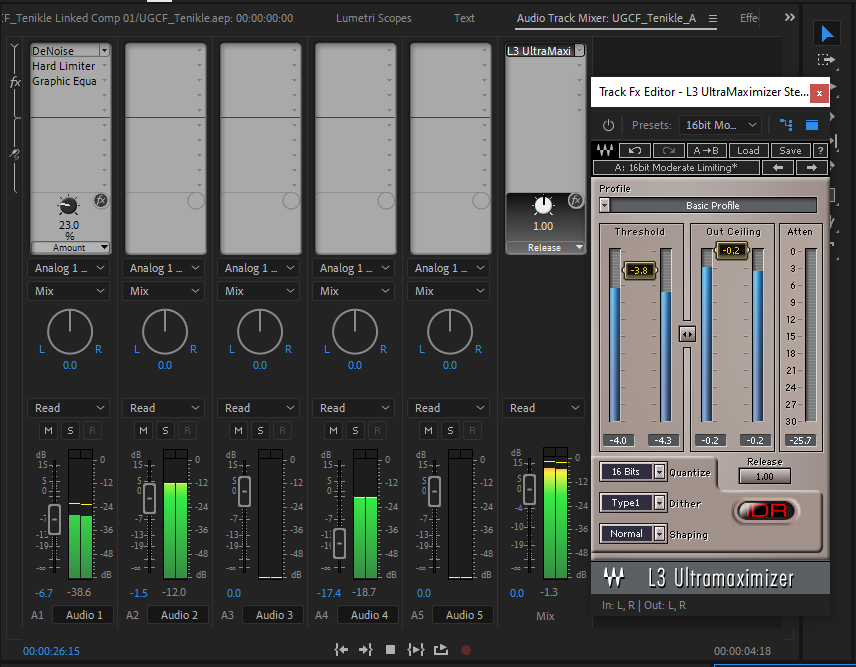Click the A: 16bit Moderate Limiting preset name

[676, 168]
